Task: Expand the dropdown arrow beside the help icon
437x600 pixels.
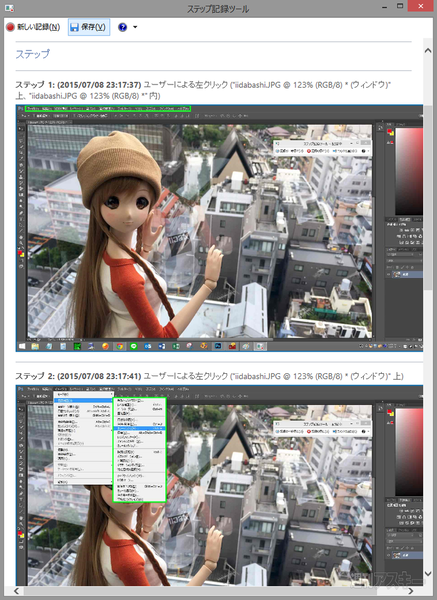Action: (135, 27)
